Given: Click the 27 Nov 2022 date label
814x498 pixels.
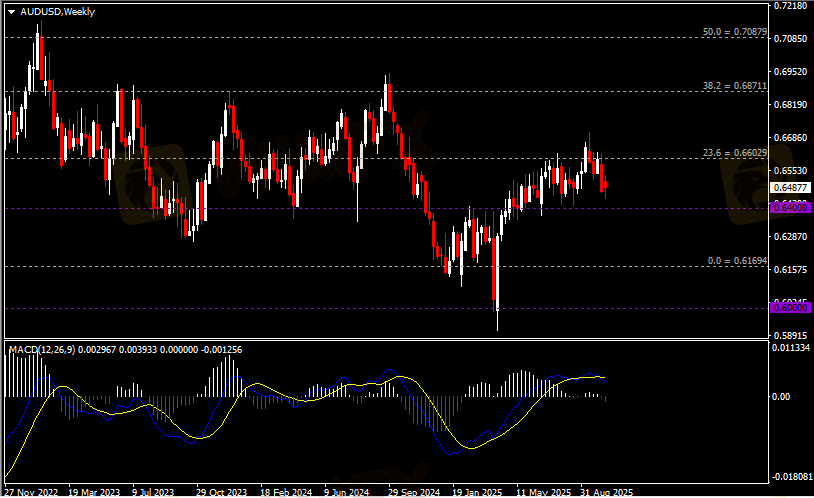Looking at the screenshot, I should click(31, 492).
